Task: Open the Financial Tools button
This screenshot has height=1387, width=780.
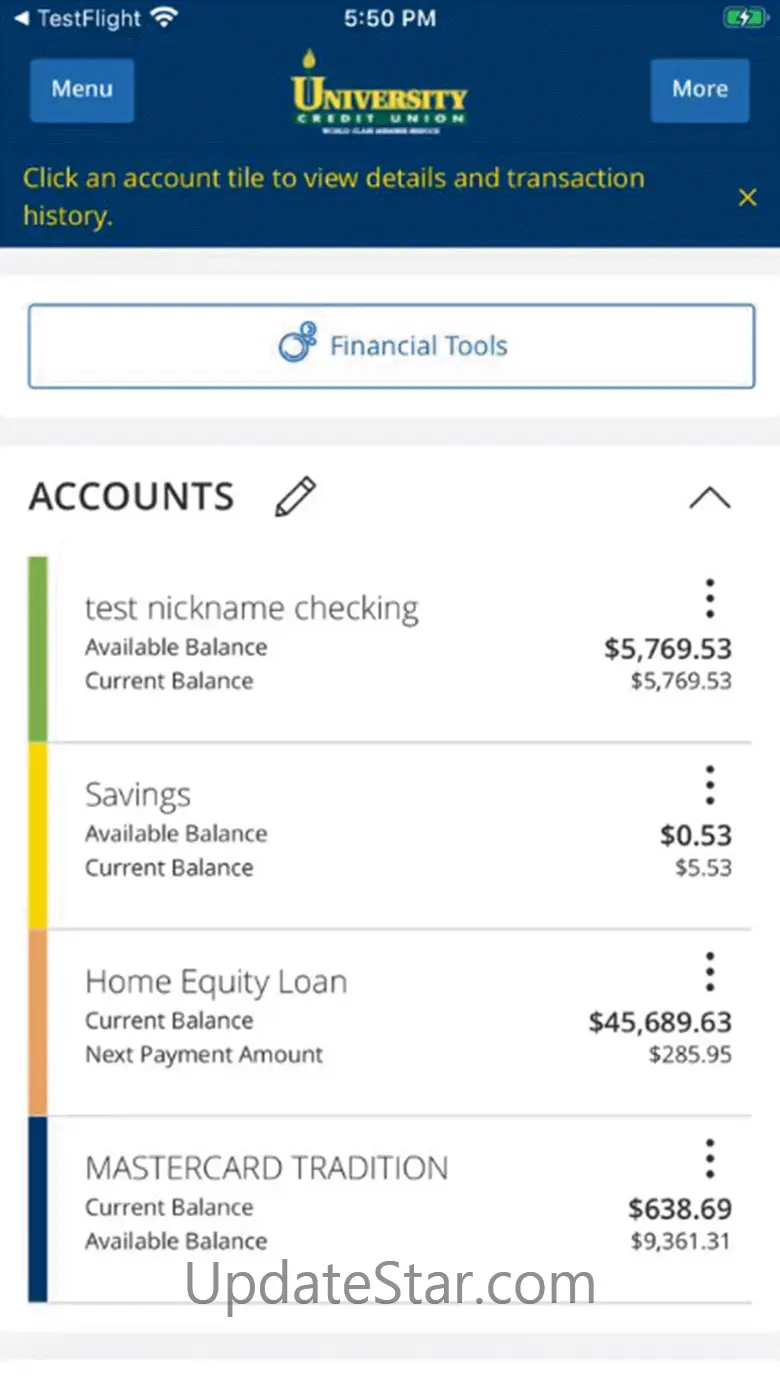Action: pyautogui.click(x=391, y=346)
